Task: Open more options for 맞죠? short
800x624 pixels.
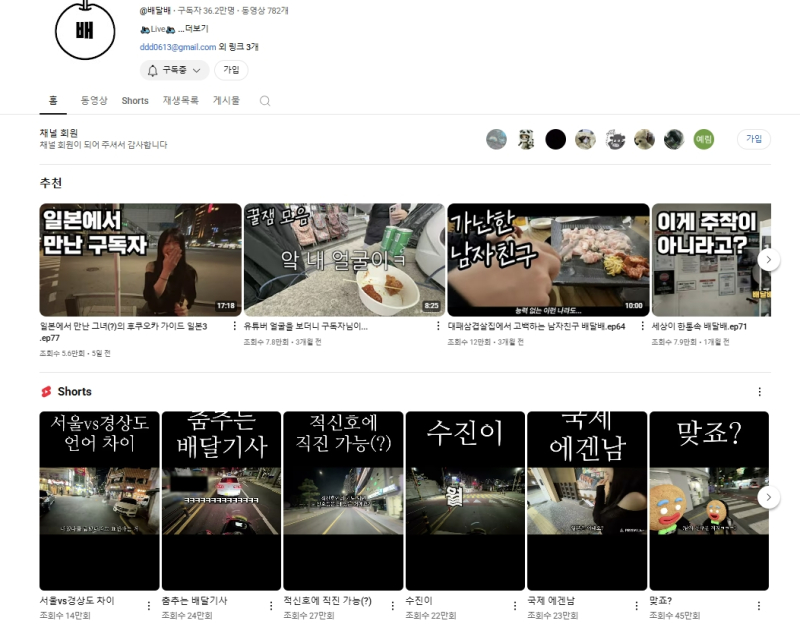Action: pos(759,605)
